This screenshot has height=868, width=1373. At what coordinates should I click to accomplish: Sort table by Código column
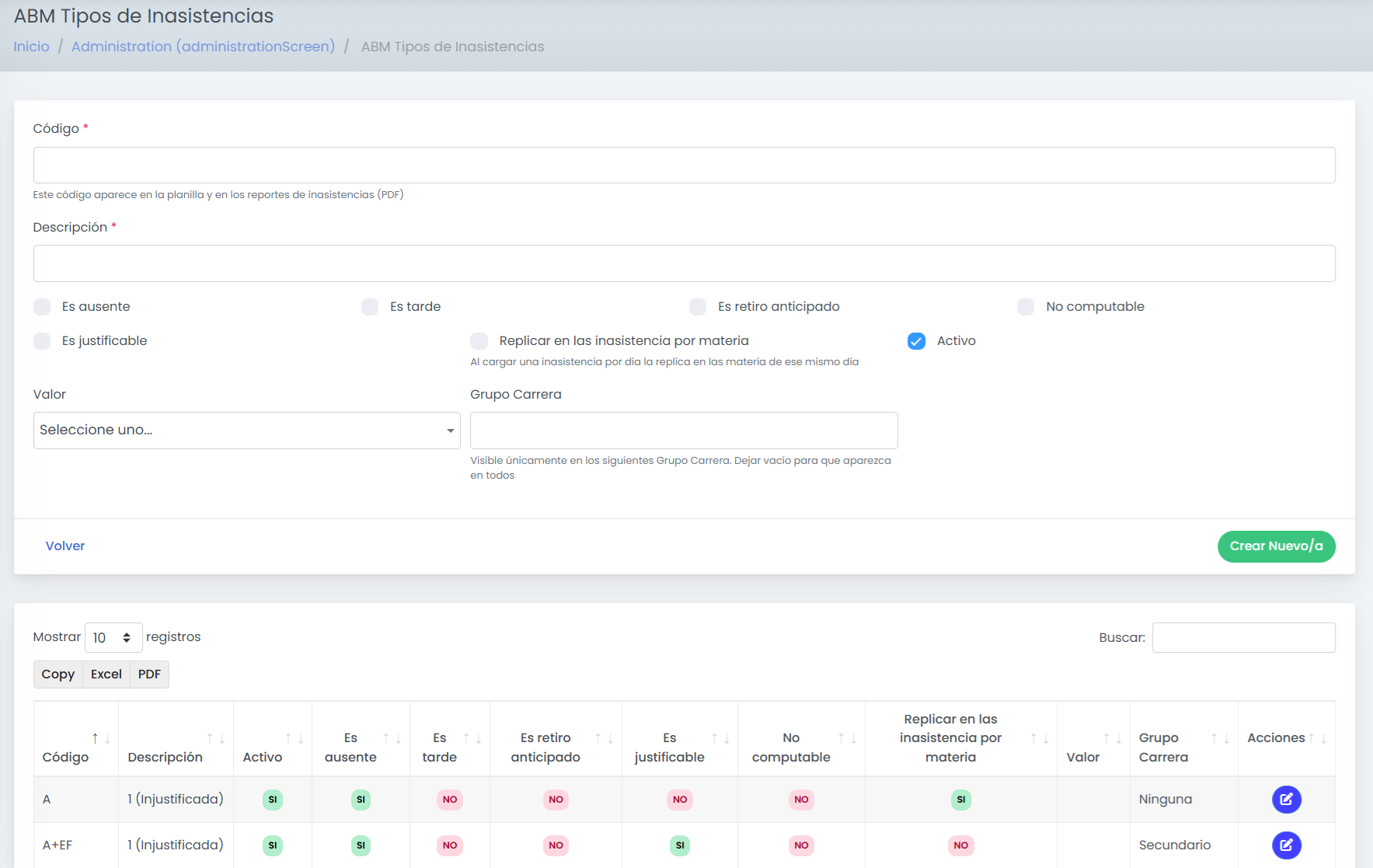pyautogui.click(x=75, y=738)
